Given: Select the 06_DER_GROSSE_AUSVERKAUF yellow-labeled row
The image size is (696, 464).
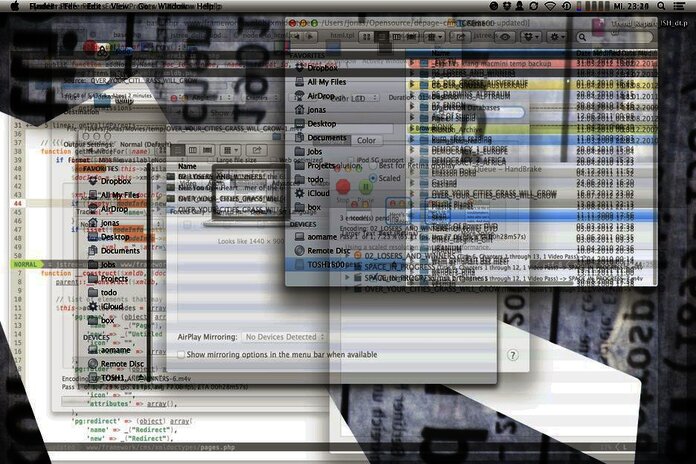Looking at the screenshot, I should point(532,84).
